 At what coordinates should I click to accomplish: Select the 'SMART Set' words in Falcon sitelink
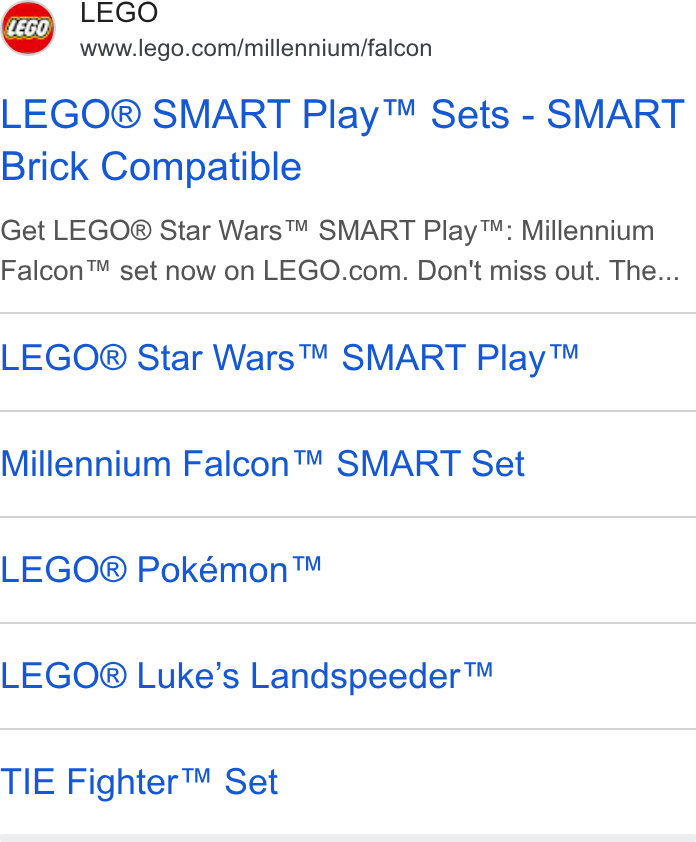click(430, 464)
